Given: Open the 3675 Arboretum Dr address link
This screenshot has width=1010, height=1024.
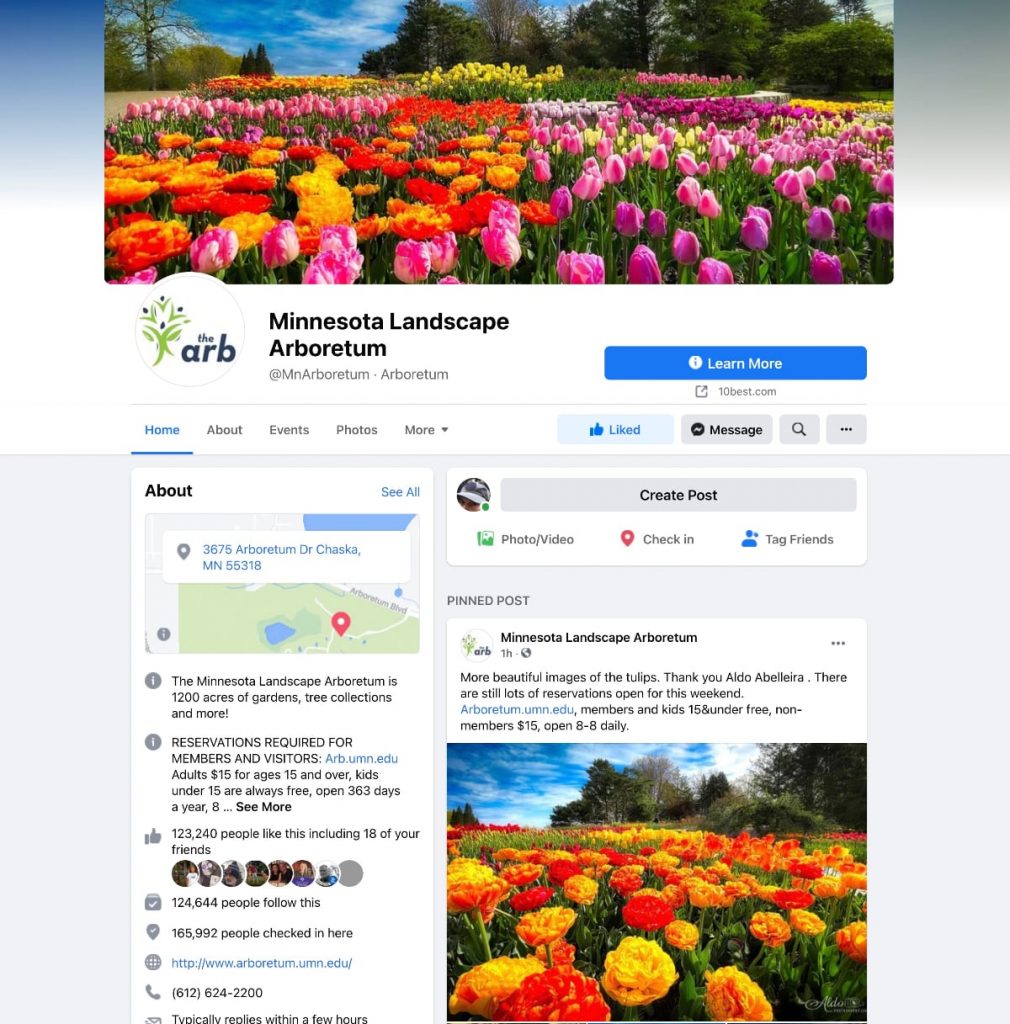Looking at the screenshot, I should pos(281,557).
